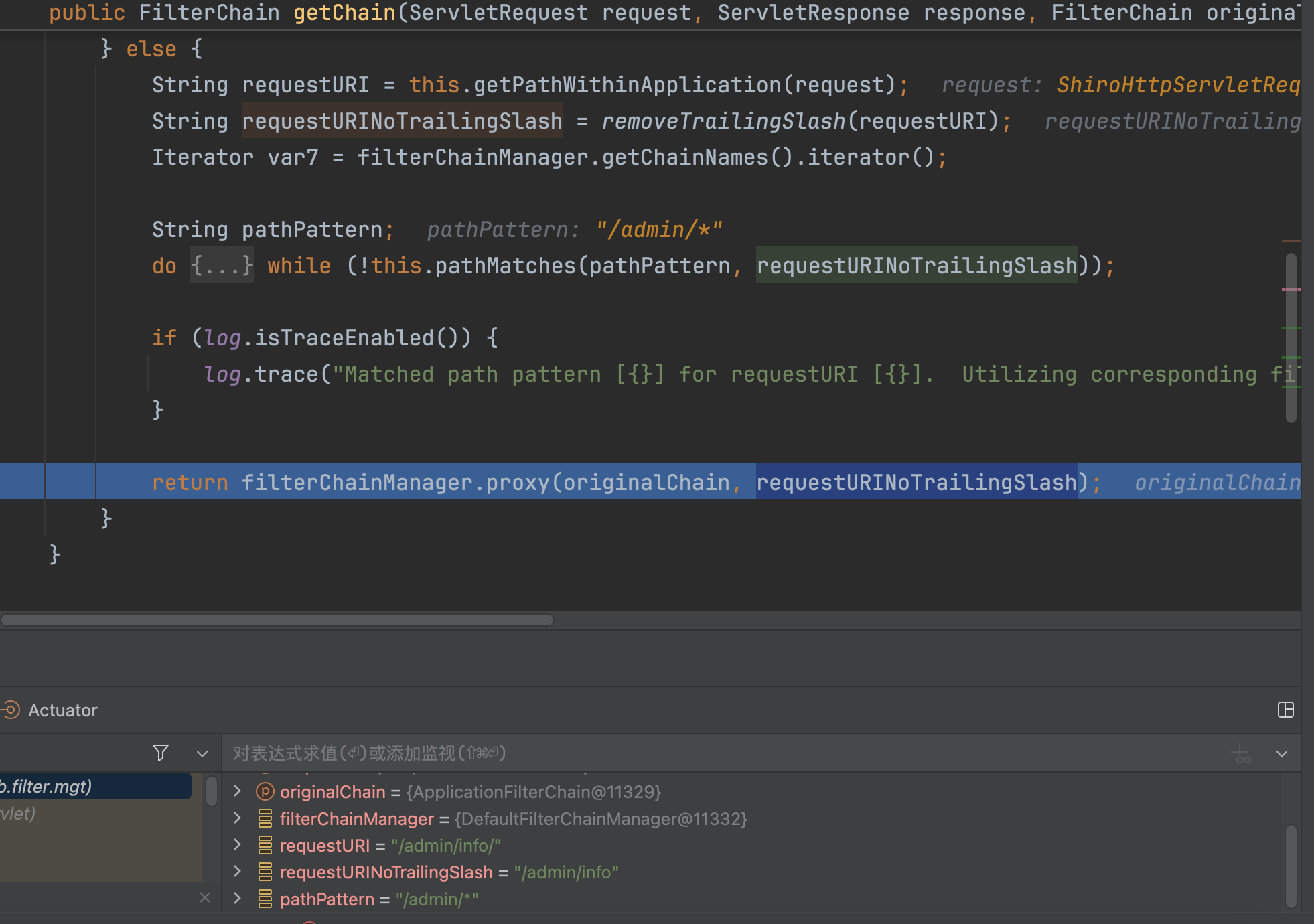1314x924 pixels.
Task: Close the frames hint with the X icon
Action: coord(205,897)
